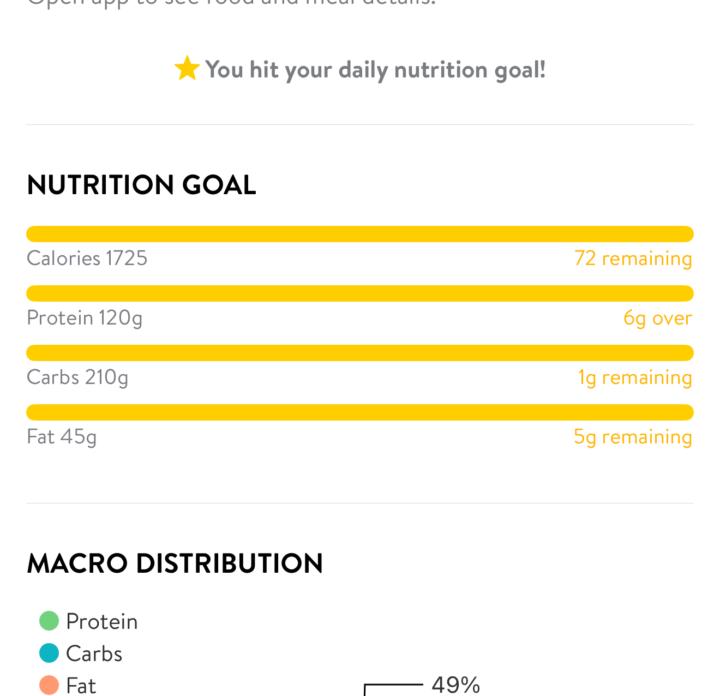Click the Calories 1725 label
Screen dimensions: 720x696
[x=87, y=258]
